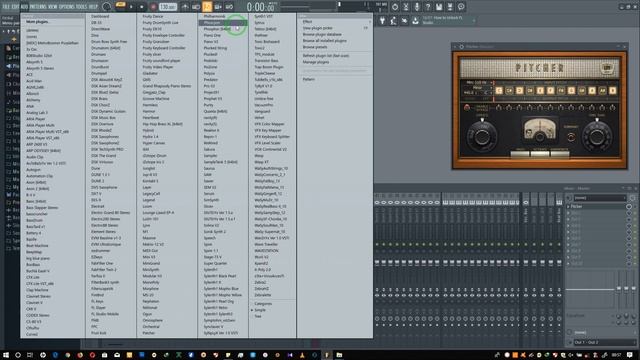640x360 pixels.
Task: Click the FL Studio taskbar icon
Action: click(327, 355)
